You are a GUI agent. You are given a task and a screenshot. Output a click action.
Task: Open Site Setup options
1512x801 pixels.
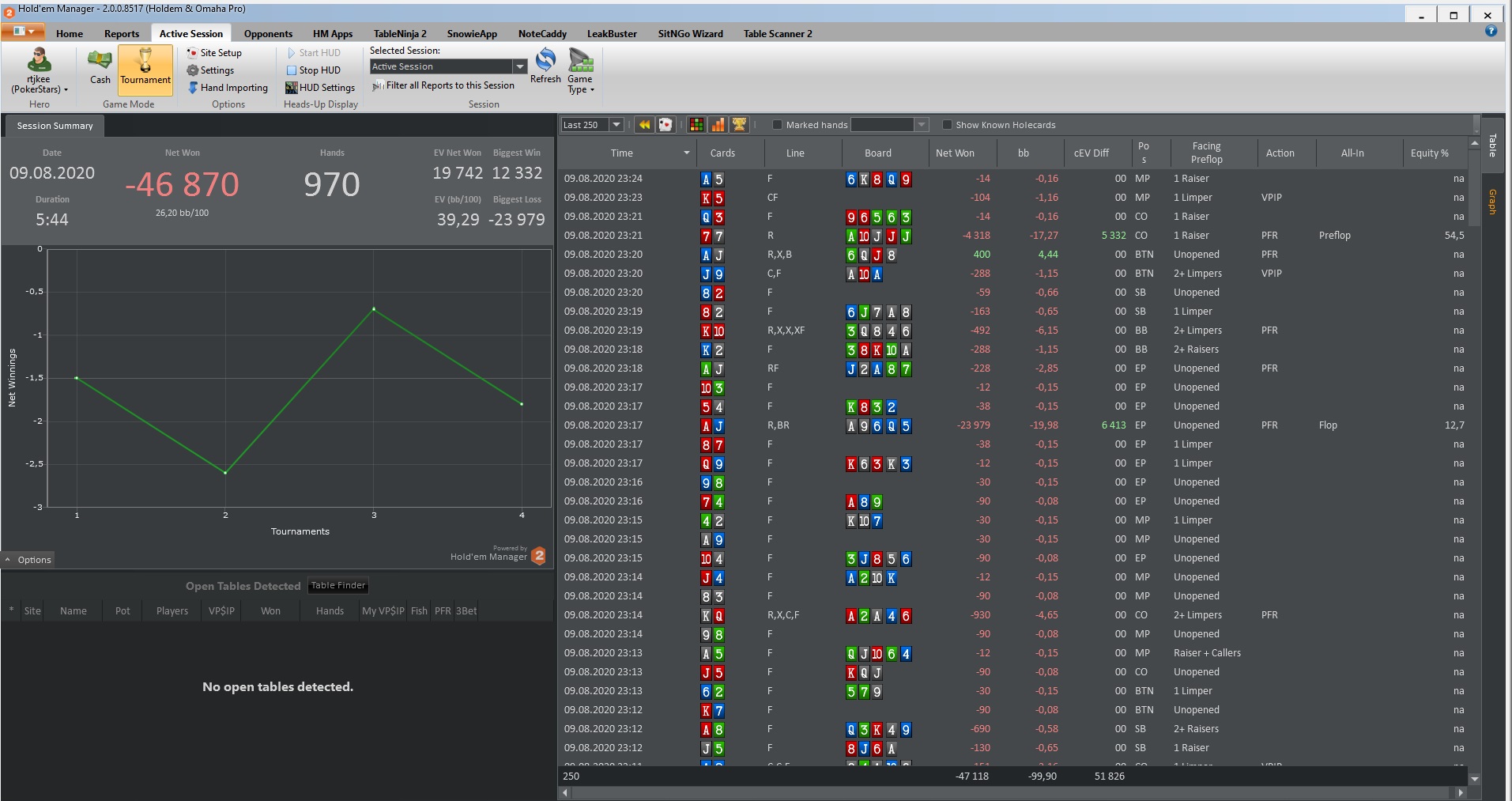pos(214,53)
